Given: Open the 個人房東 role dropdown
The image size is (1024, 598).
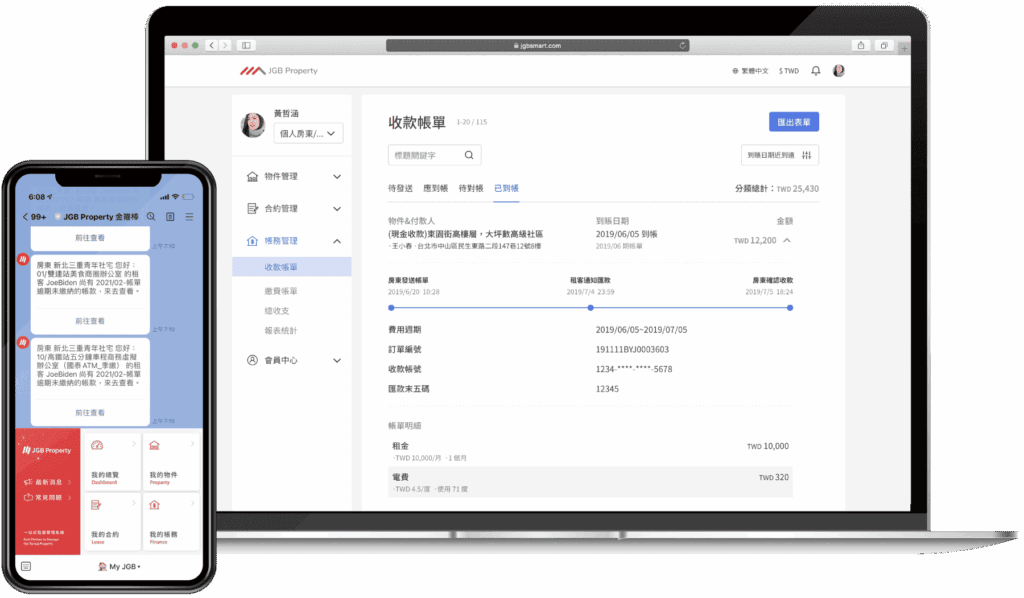Looking at the screenshot, I should [x=308, y=133].
